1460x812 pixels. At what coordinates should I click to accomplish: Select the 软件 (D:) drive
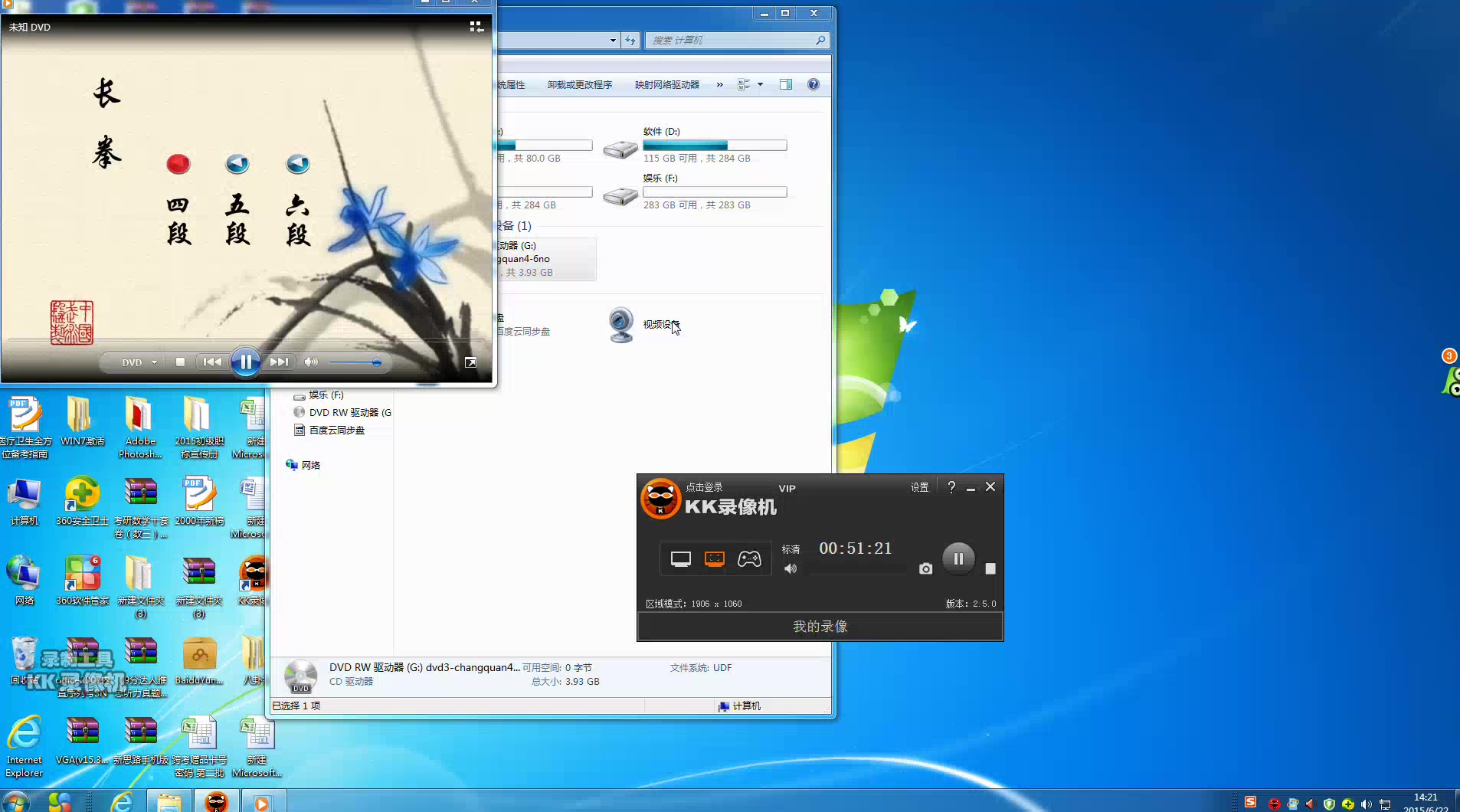695,145
